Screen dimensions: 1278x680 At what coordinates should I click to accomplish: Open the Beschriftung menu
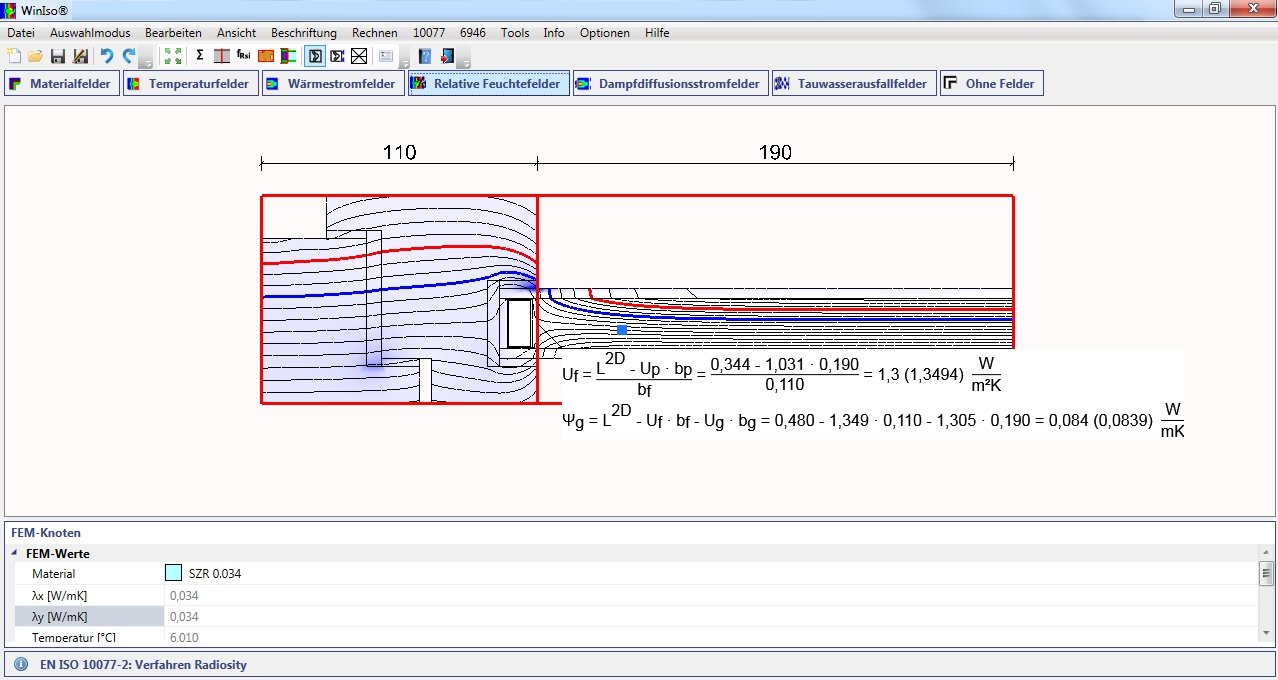point(303,33)
